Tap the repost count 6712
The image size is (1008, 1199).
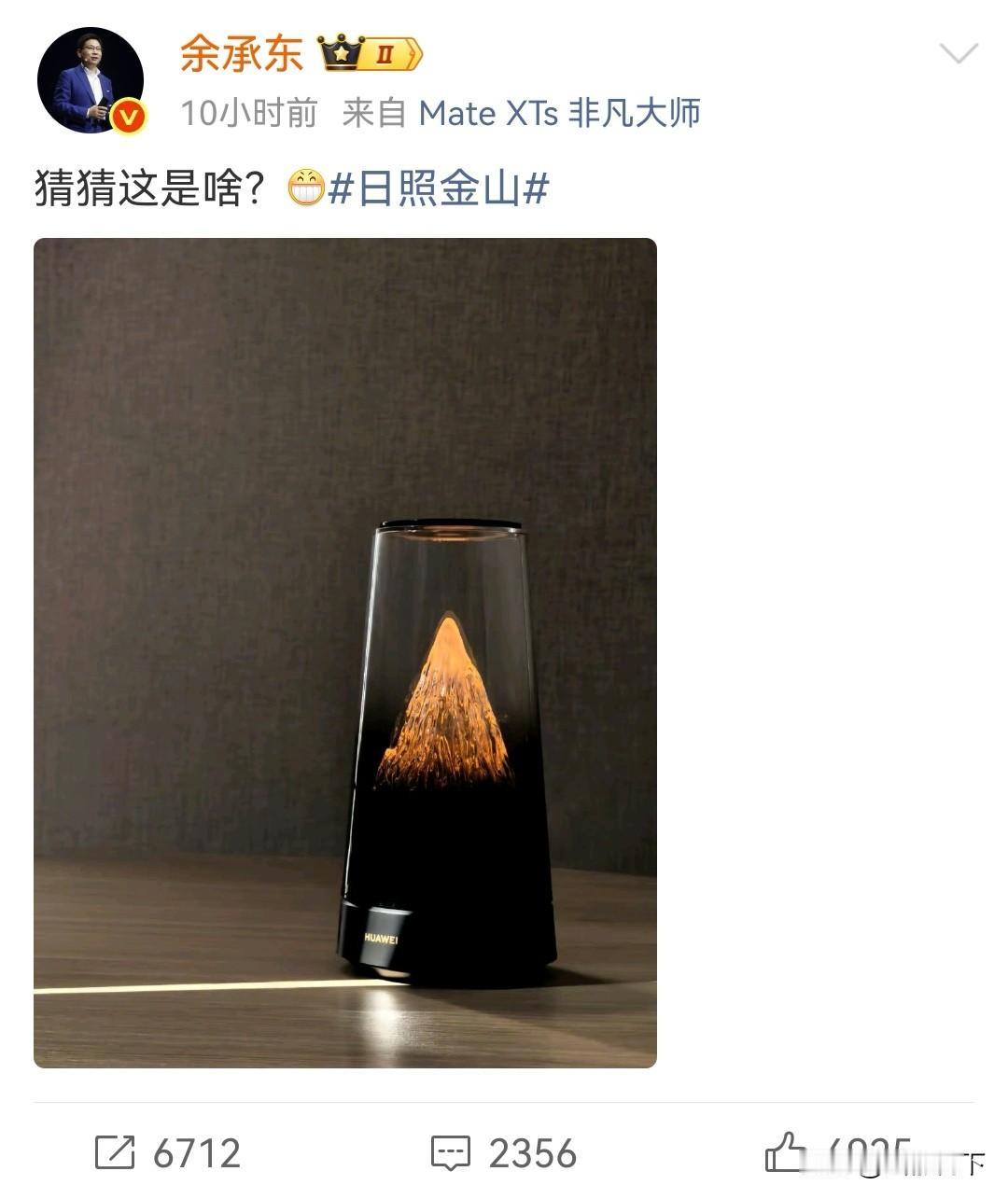click(x=197, y=1153)
